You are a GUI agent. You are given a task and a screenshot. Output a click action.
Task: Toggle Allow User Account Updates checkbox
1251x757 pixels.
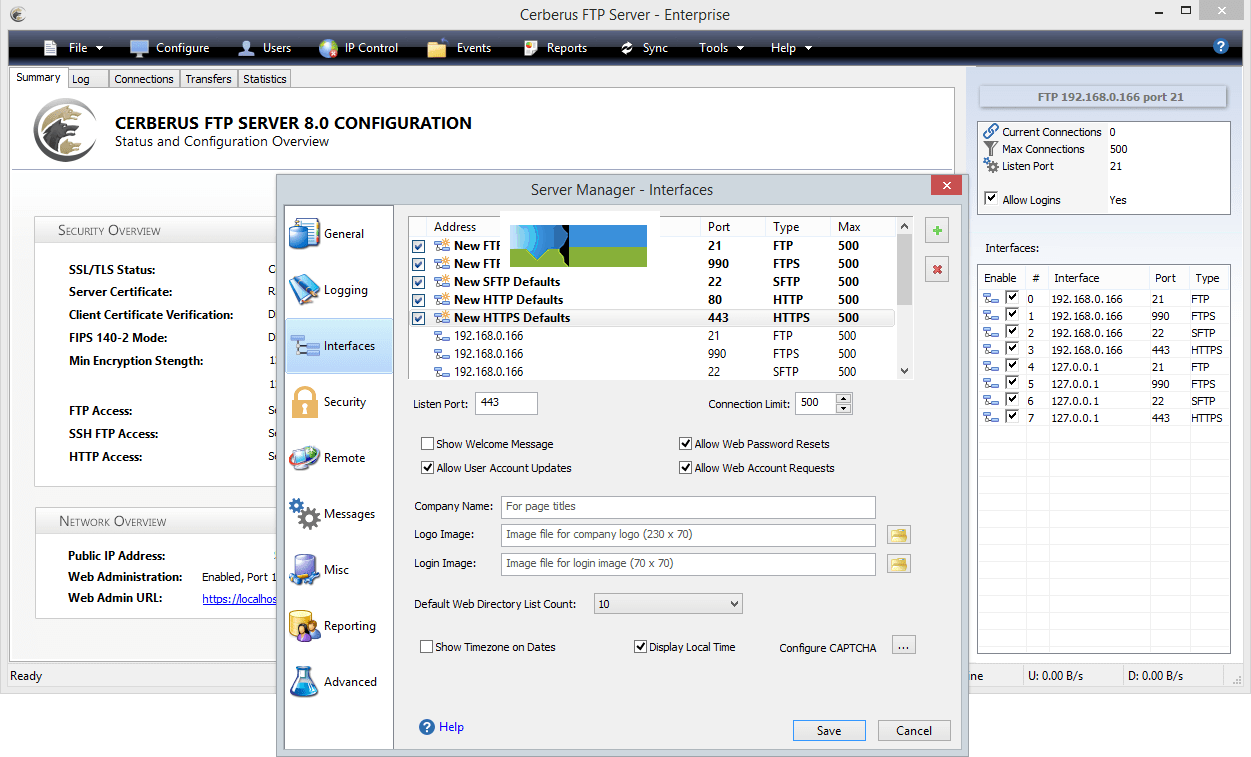pyautogui.click(x=428, y=468)
